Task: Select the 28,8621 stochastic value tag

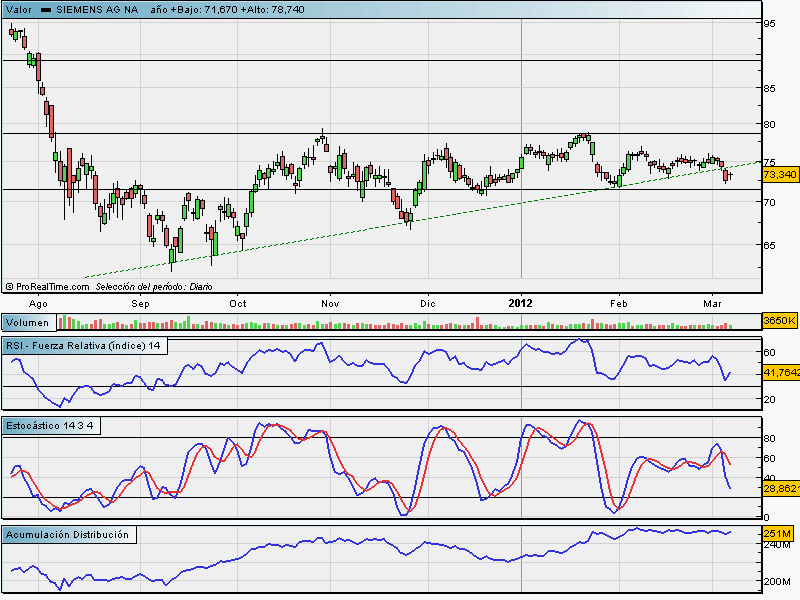Action: (781, 489)
